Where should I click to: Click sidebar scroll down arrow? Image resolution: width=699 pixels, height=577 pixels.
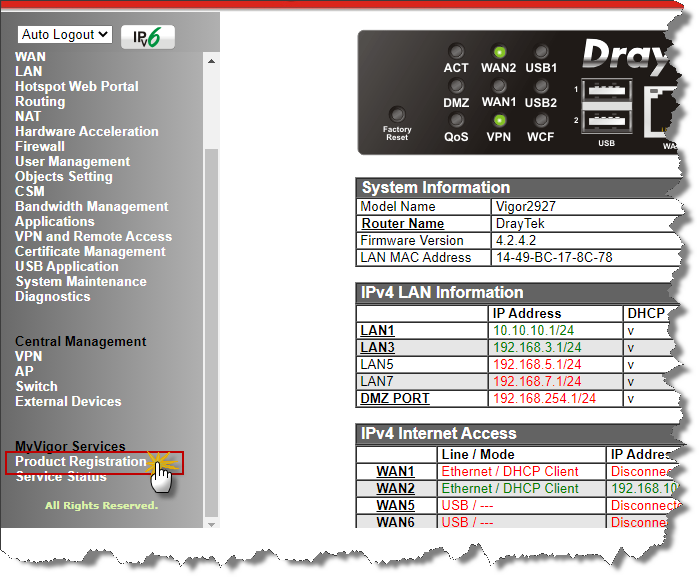[x=211, y=524]
